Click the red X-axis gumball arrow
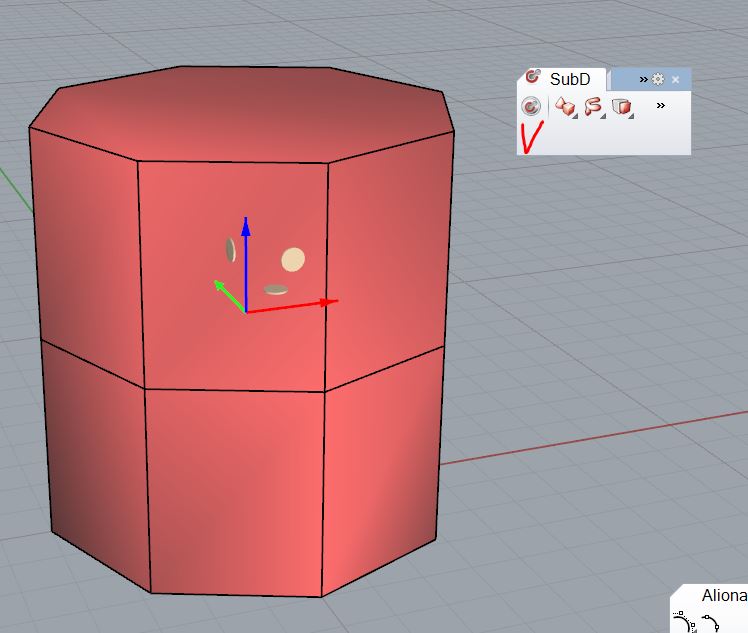 [x=328, y=302]
